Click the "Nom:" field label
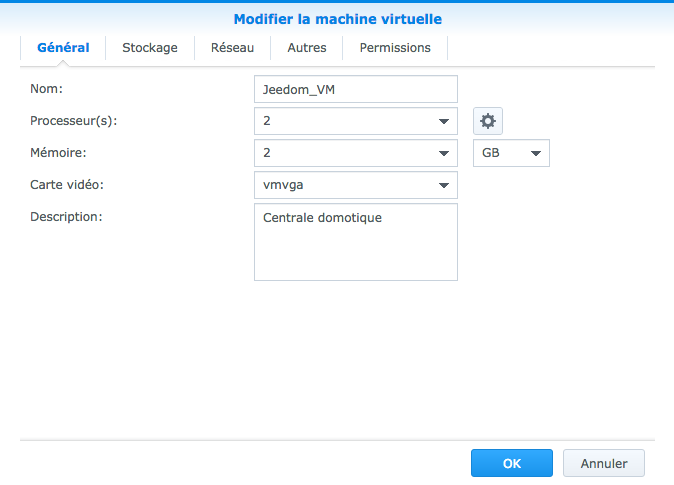The image size is (674, 485). click(x=47, y=89)
